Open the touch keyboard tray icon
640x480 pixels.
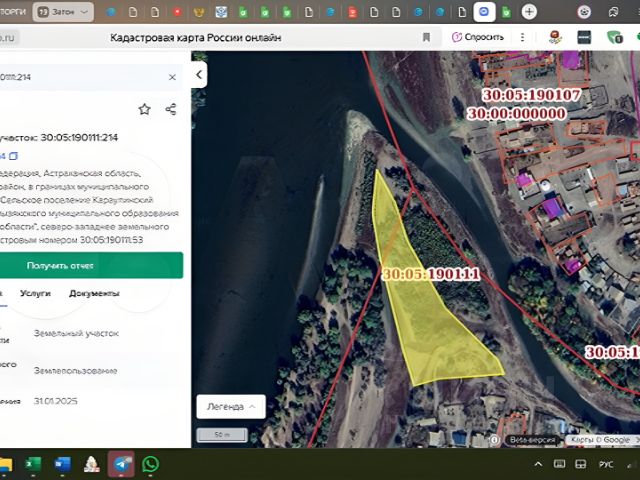click(x=559, y=464)
